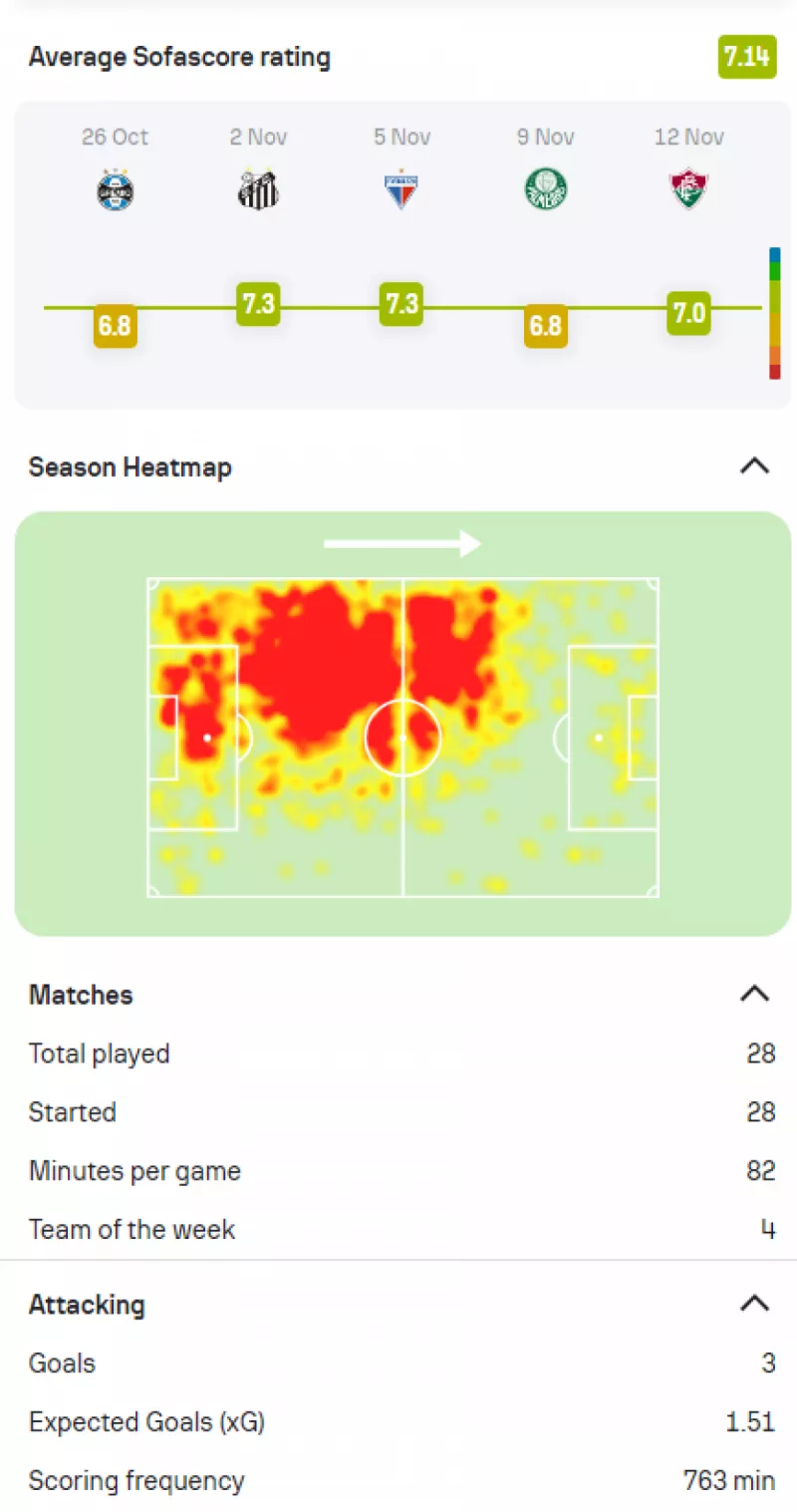The height and width of the screenshot is (1512, 797).
Task: Collapse the Season Heatmap section
Action: [x=755, y=465]
